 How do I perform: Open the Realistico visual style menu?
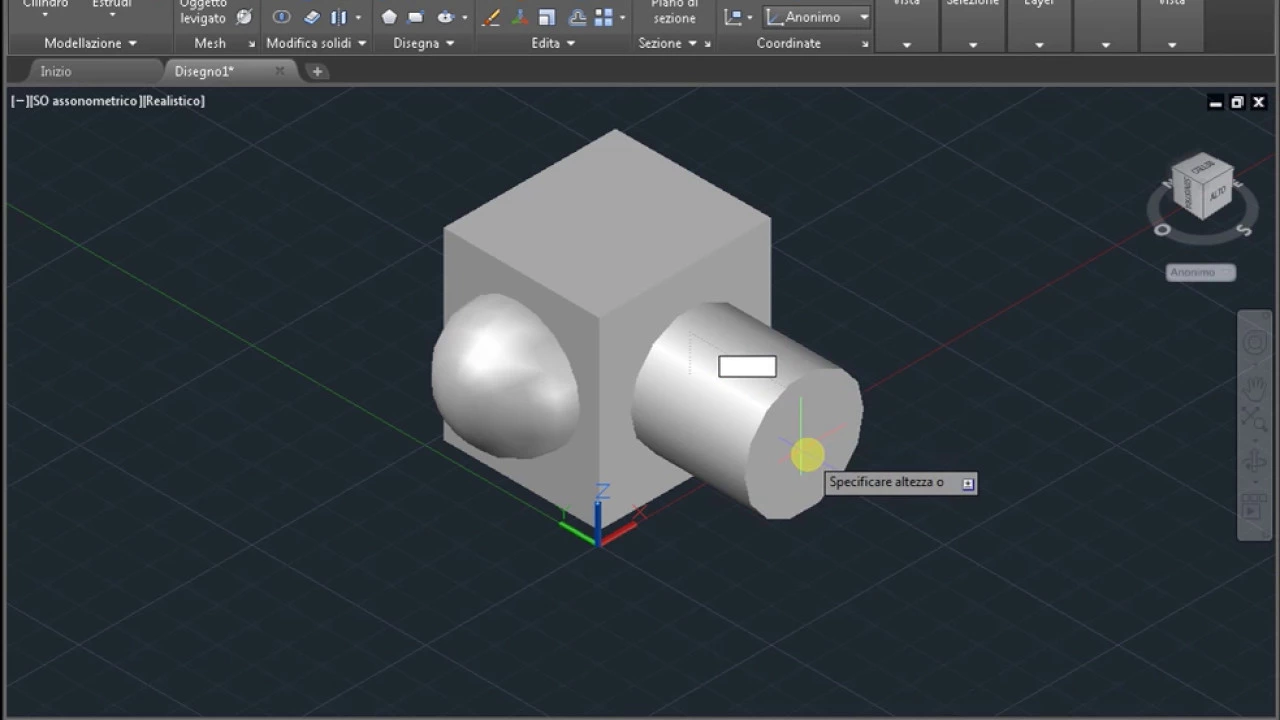click(x=173, y=101)
